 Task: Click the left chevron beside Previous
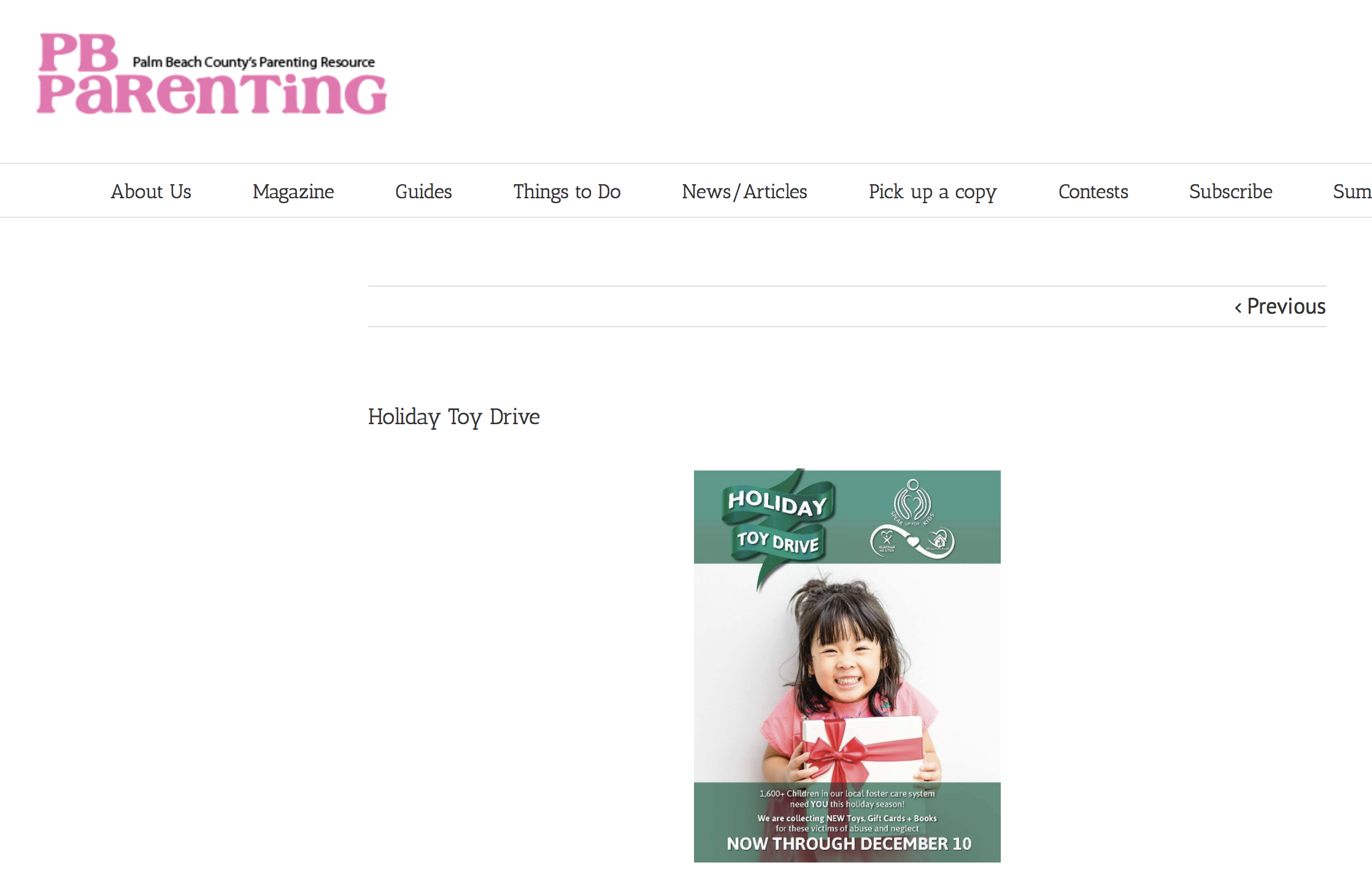(1238, 308)
